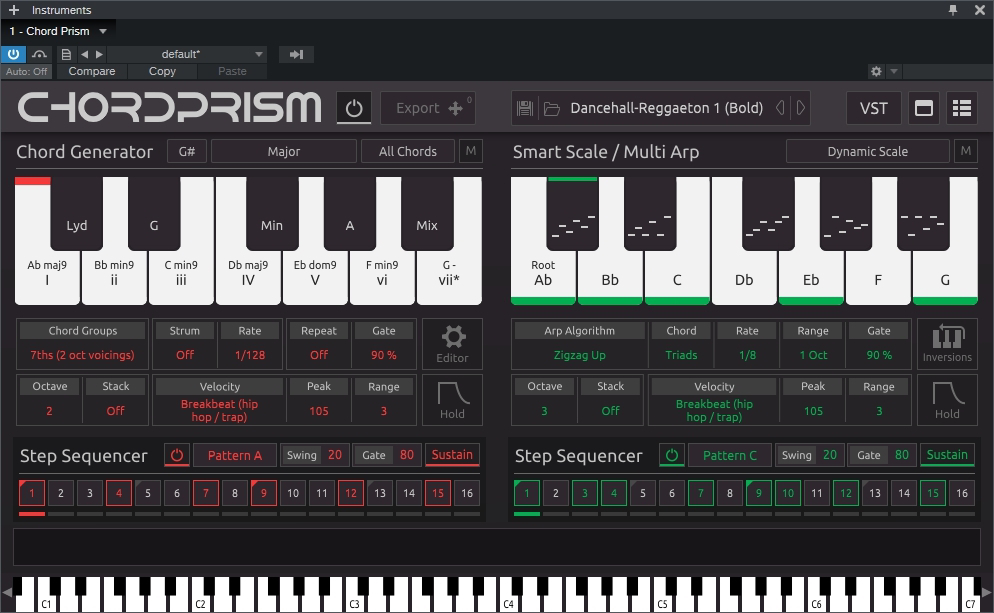
Task: Click the host bypass power icon
Action: click(13, 54)
